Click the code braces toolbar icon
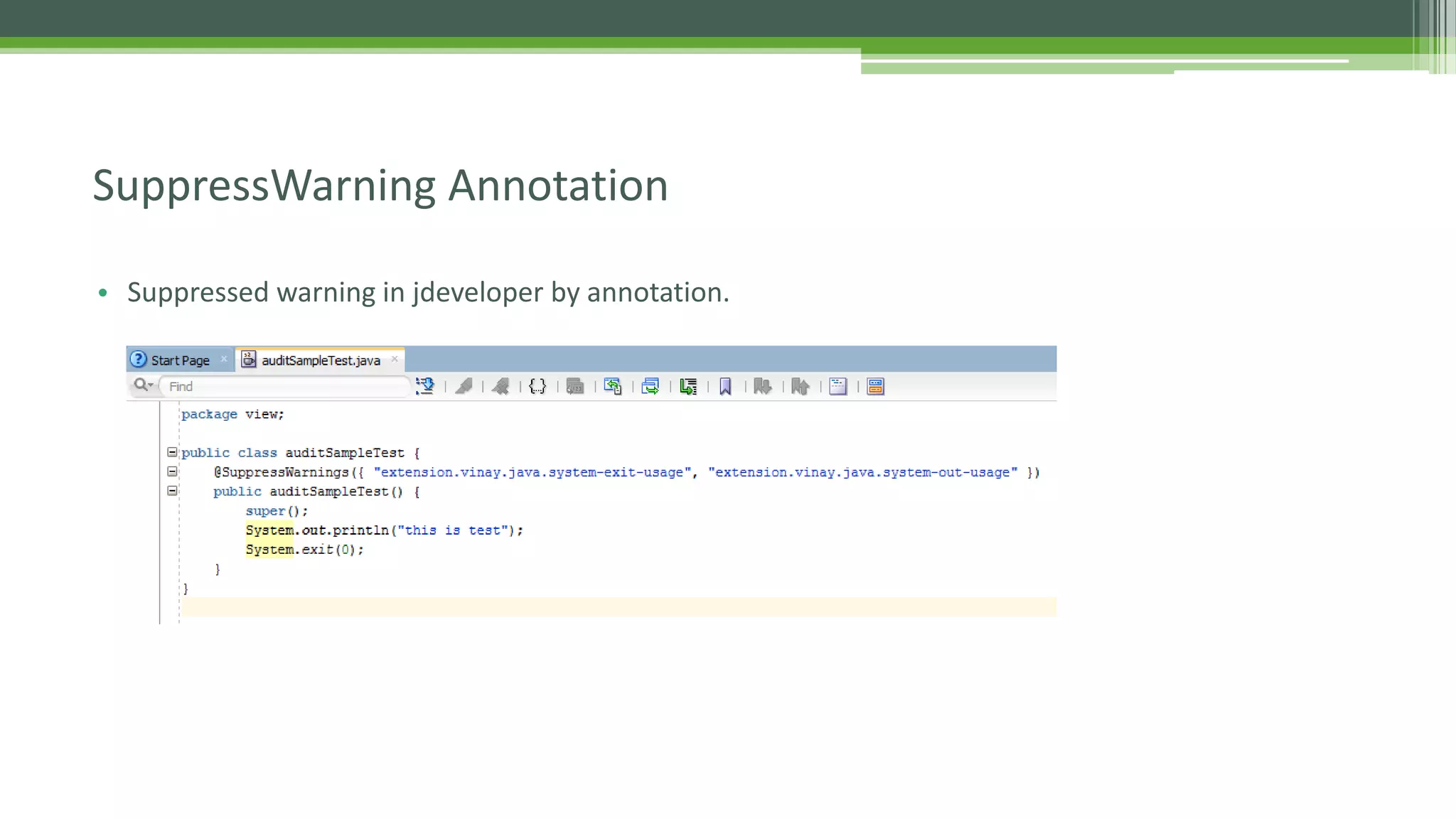 coord(537,386)
